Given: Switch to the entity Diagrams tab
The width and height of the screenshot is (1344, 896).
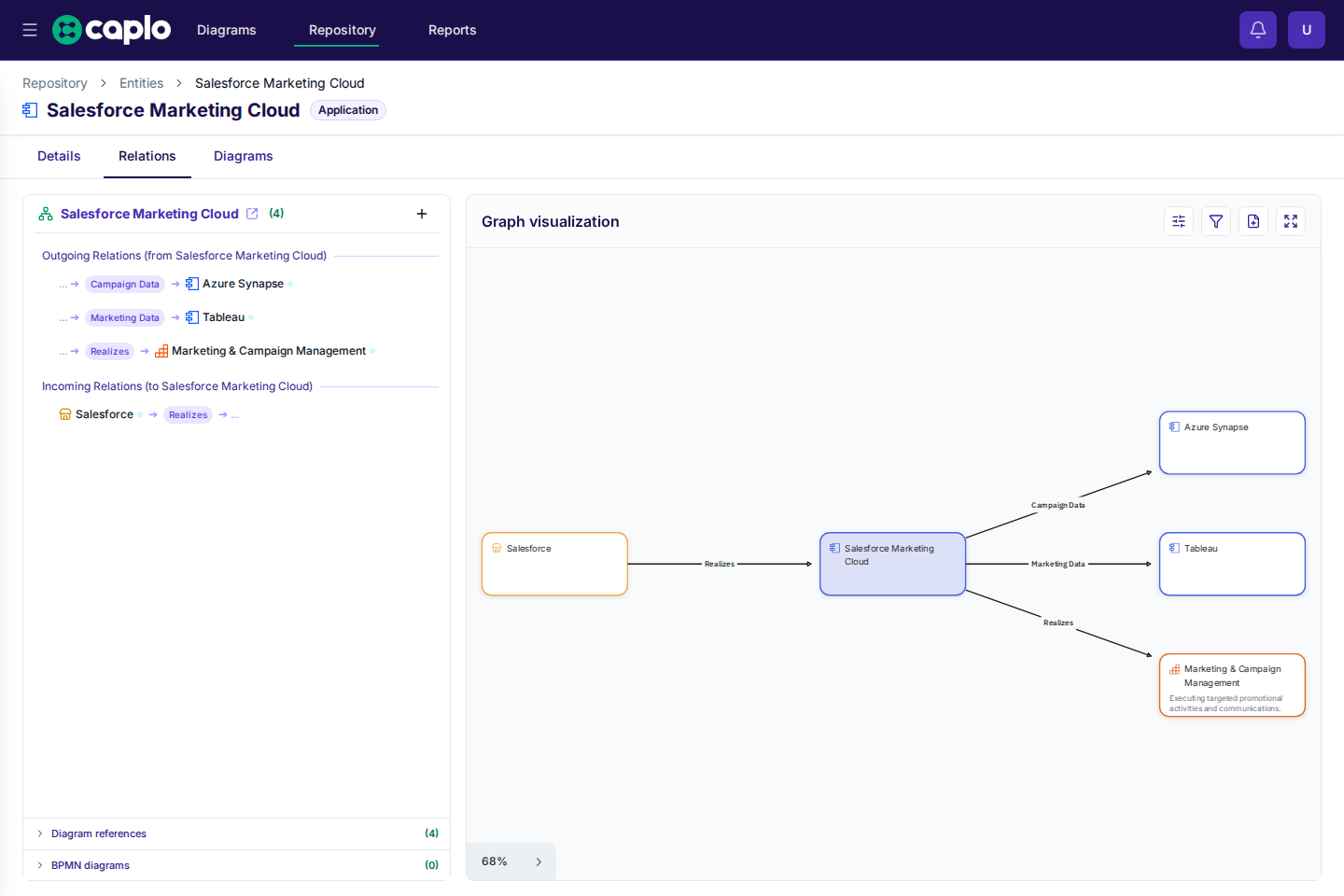Looking at the screenshot, I should (244, 156).
